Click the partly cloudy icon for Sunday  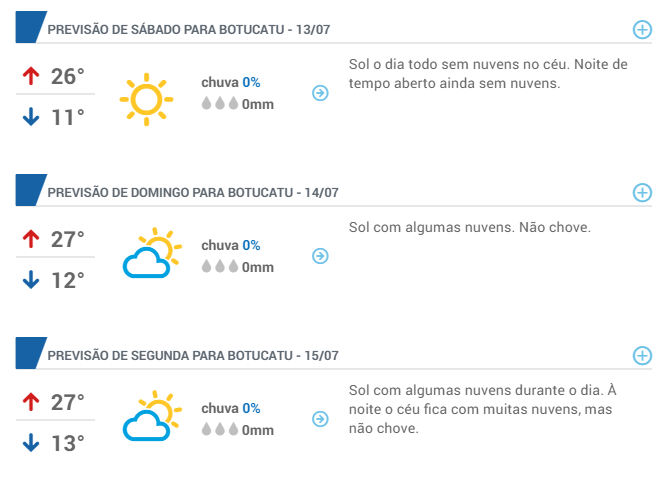click(152, 253)
